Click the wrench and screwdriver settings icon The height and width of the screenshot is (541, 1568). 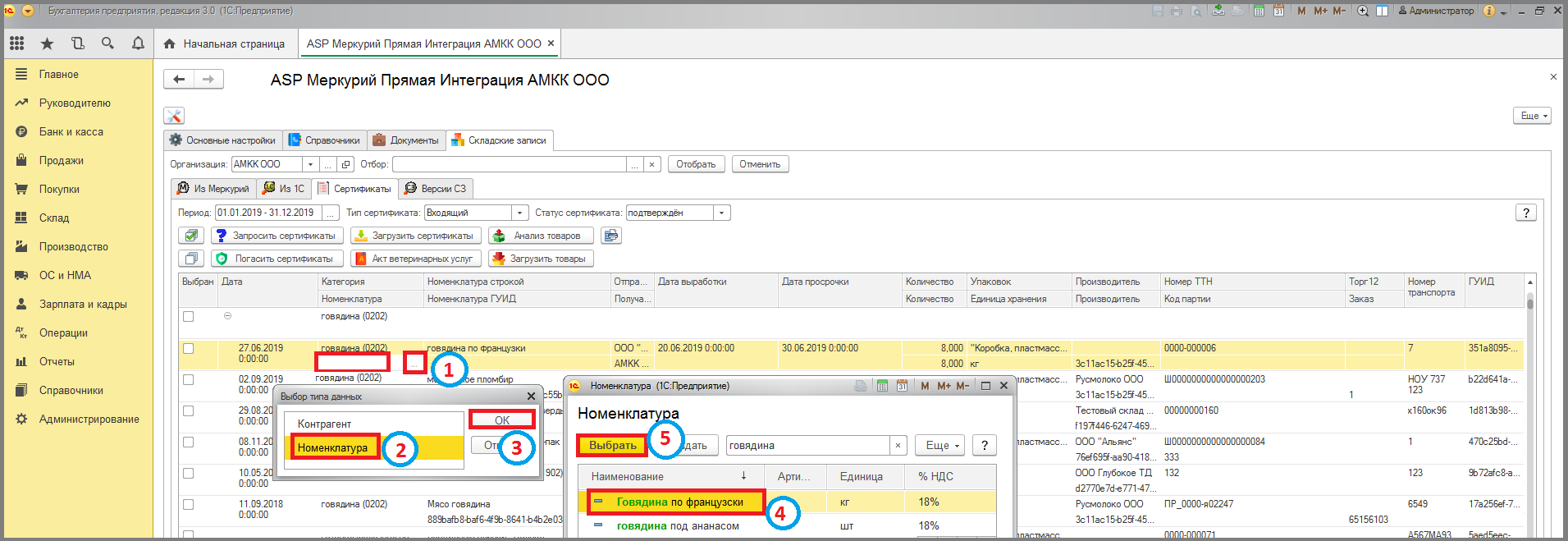173,116
